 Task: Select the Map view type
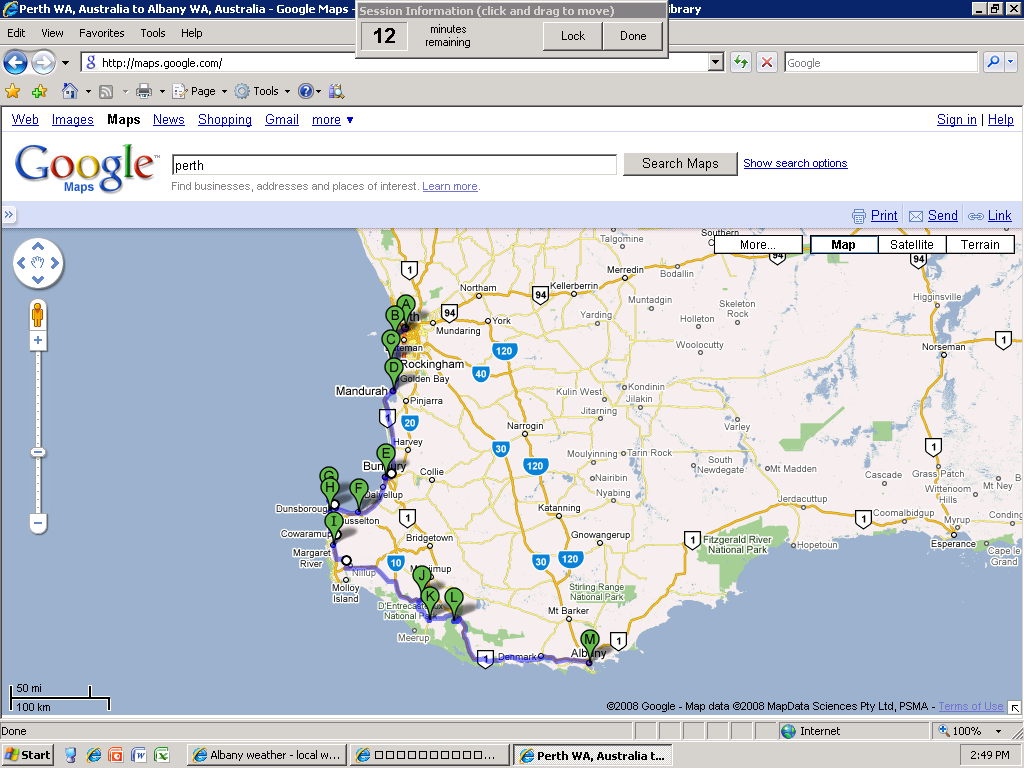pyautogui.click(x=843, y=244)
